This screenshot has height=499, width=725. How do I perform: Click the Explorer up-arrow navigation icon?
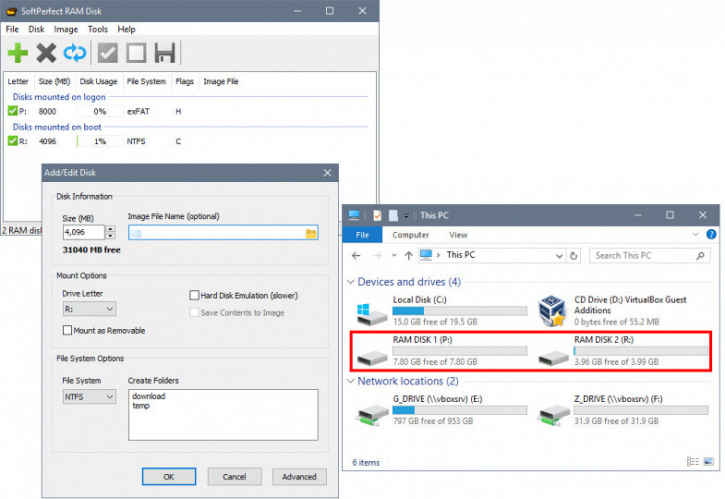click(x=408, y=255)
